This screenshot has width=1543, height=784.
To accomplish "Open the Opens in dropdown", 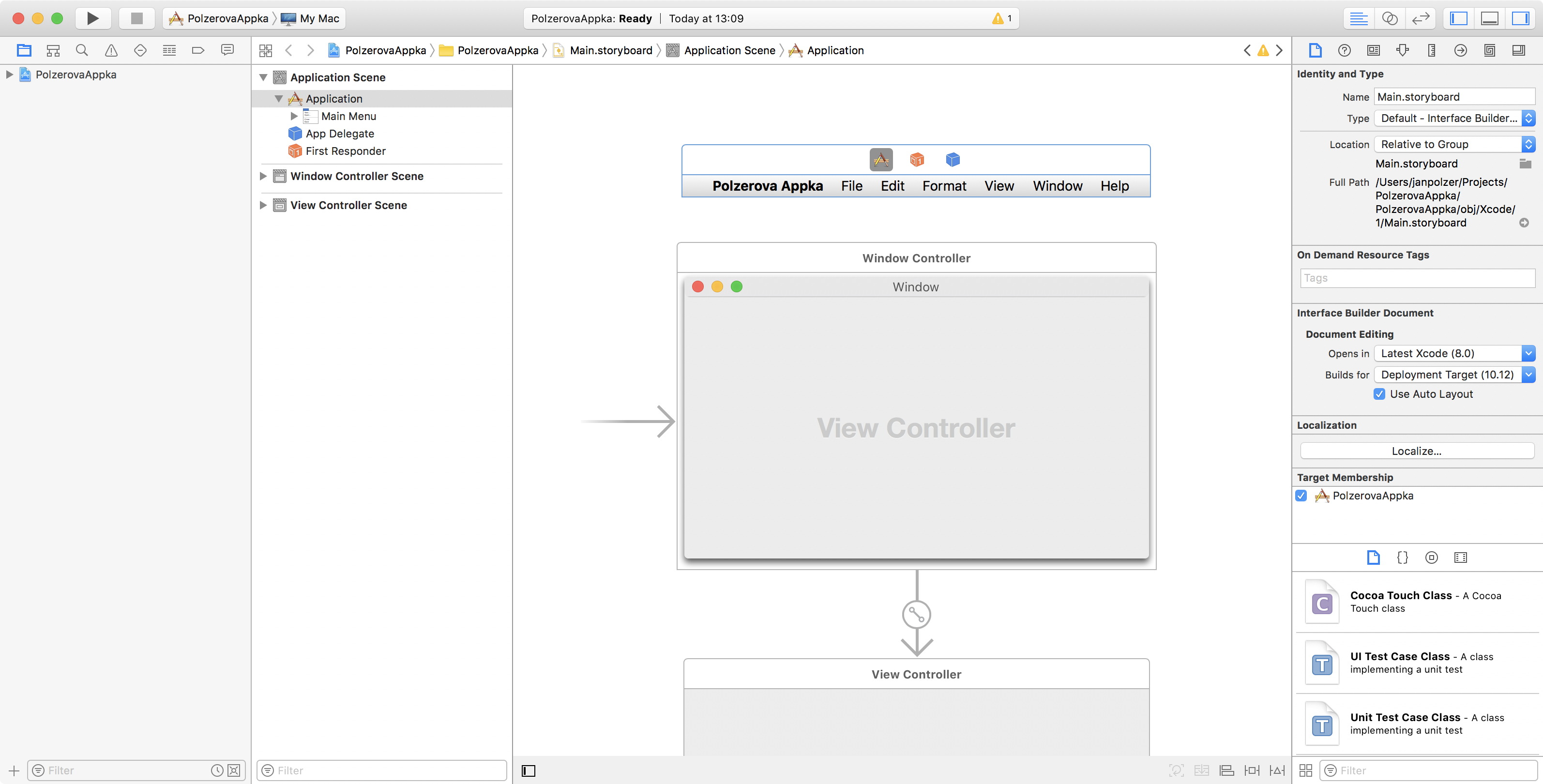I will pyautogui.click(x=1454, y=353).
